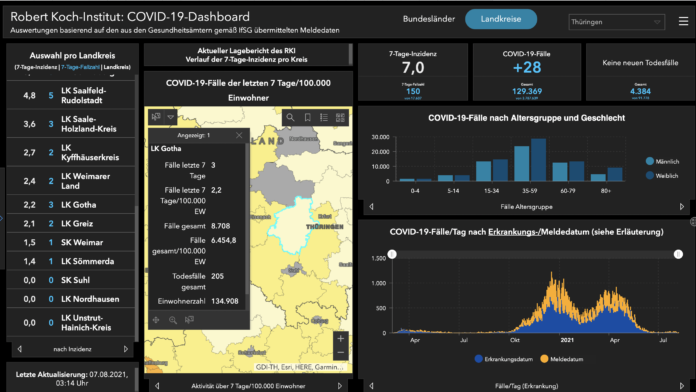
Task: Open the map bookmarks icon
Action: [307, 117]
